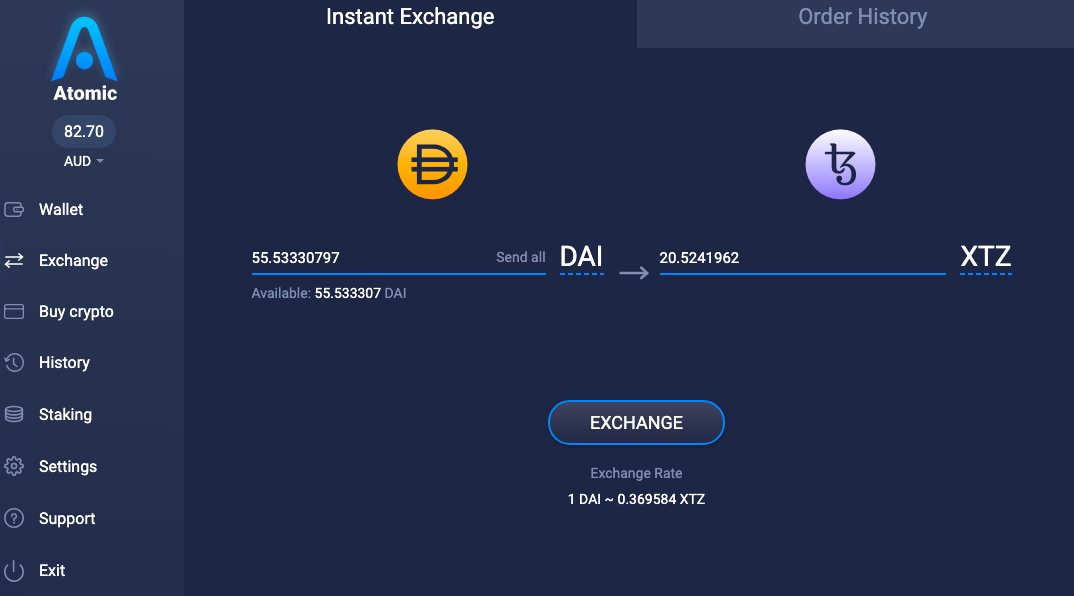Click the orange DAI coin icon
The image size is (1074, 596).
[x=432, y=164]
